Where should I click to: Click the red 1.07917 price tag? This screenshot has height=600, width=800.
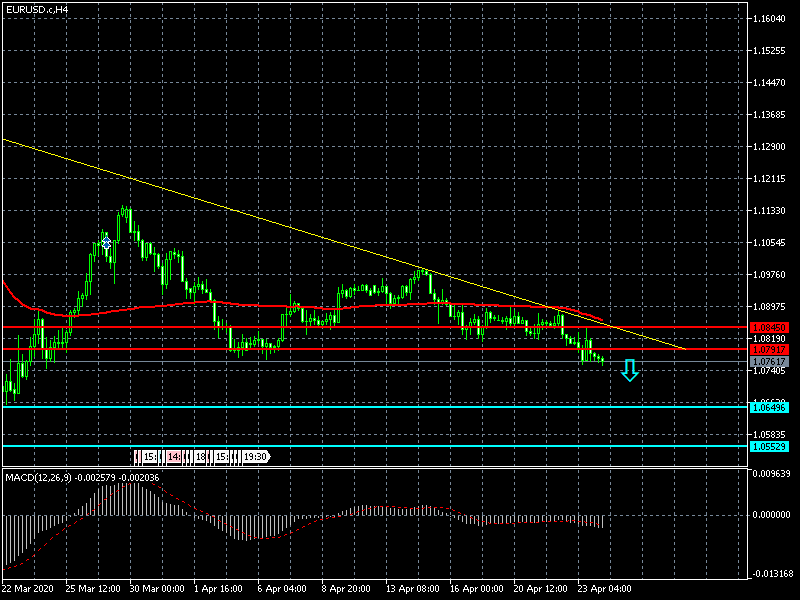pyautogui.click(x=770, y=349)
